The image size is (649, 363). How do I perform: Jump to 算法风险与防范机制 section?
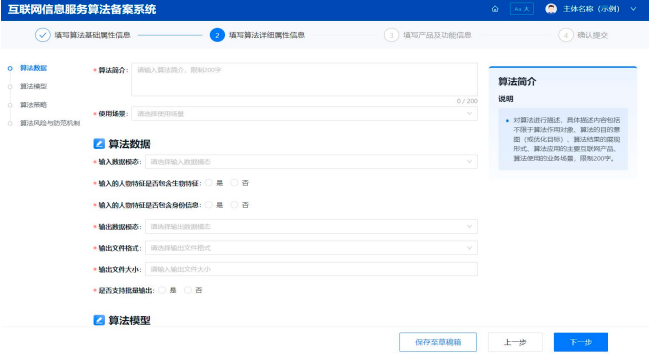point(50,123)
